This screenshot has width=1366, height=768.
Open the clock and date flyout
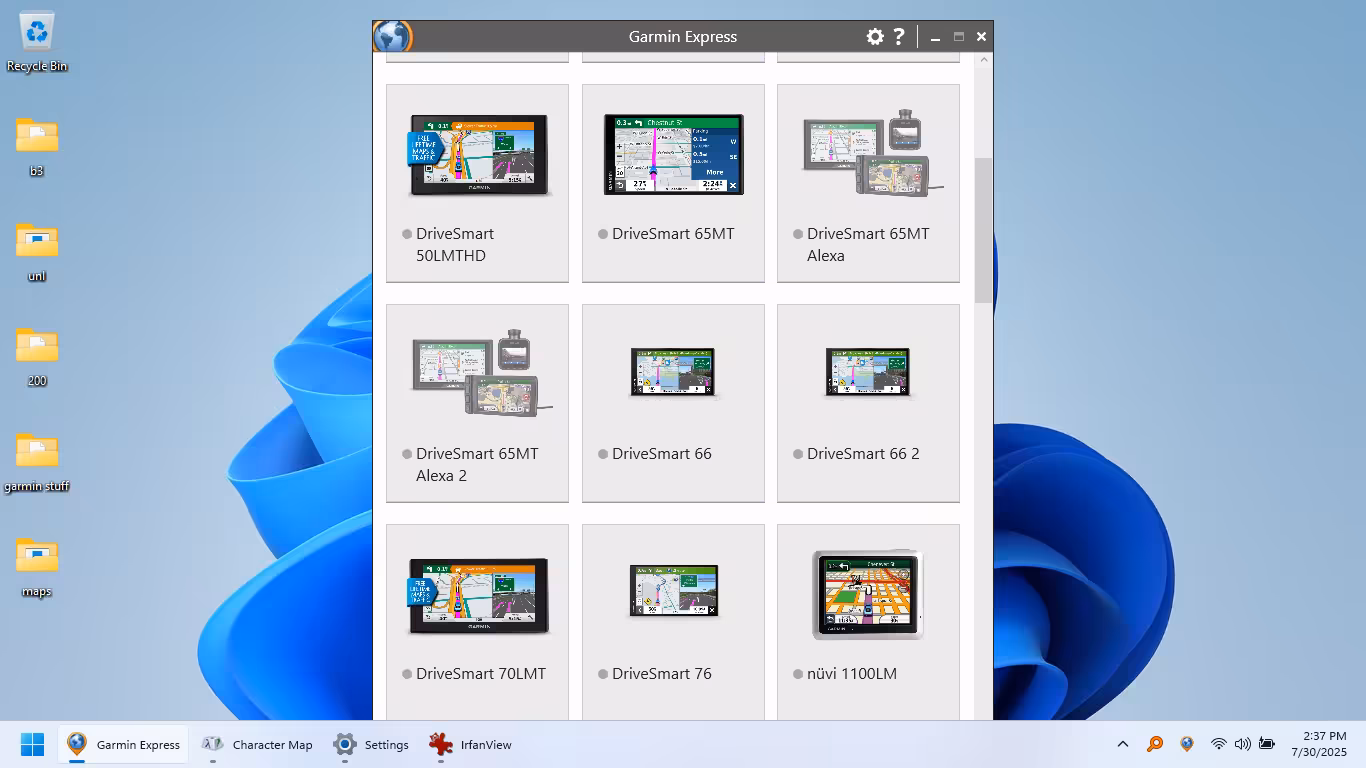tap(1319, 745)
